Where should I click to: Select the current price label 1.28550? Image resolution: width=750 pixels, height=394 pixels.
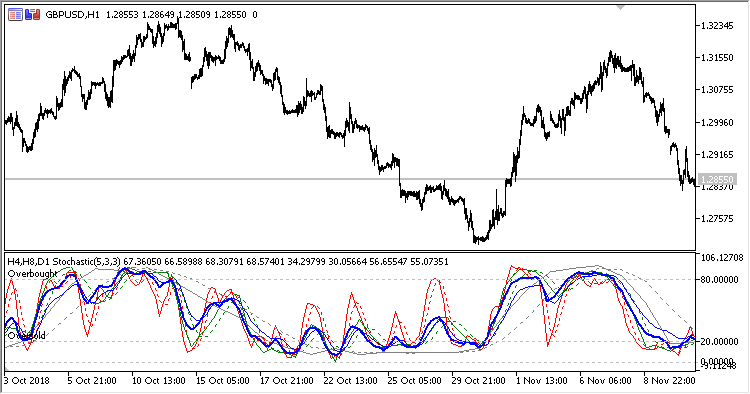point(717,179)
